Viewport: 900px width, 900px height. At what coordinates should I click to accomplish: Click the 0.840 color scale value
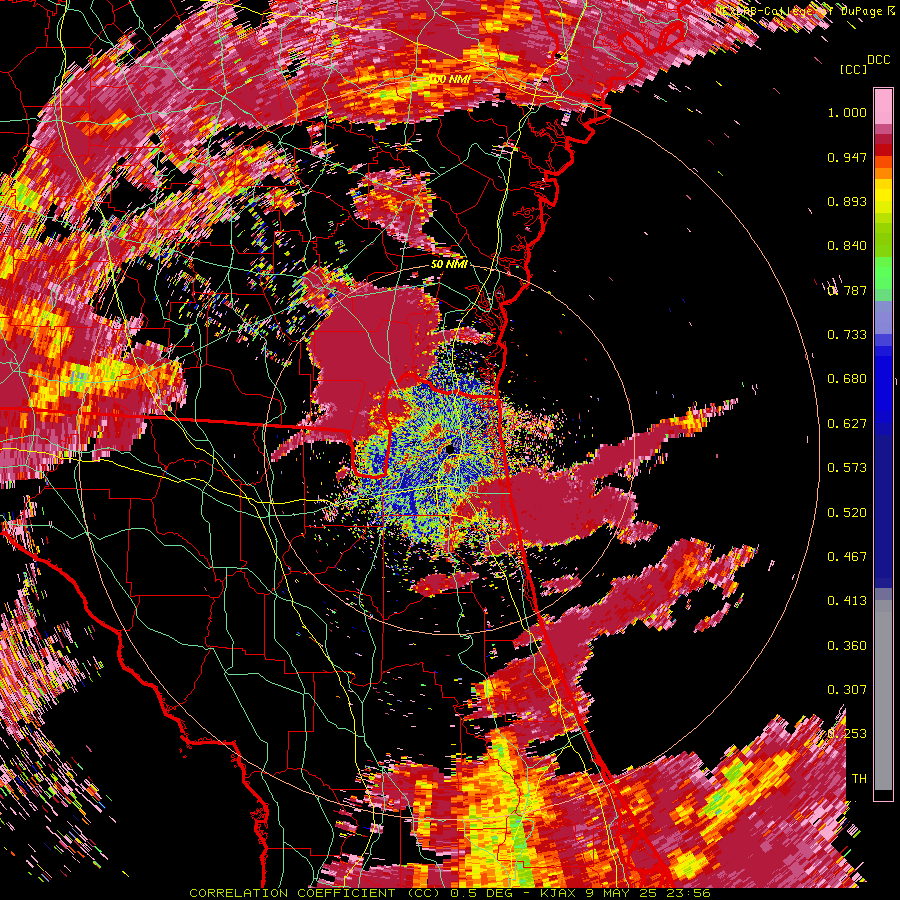click(x=847, y=246)
